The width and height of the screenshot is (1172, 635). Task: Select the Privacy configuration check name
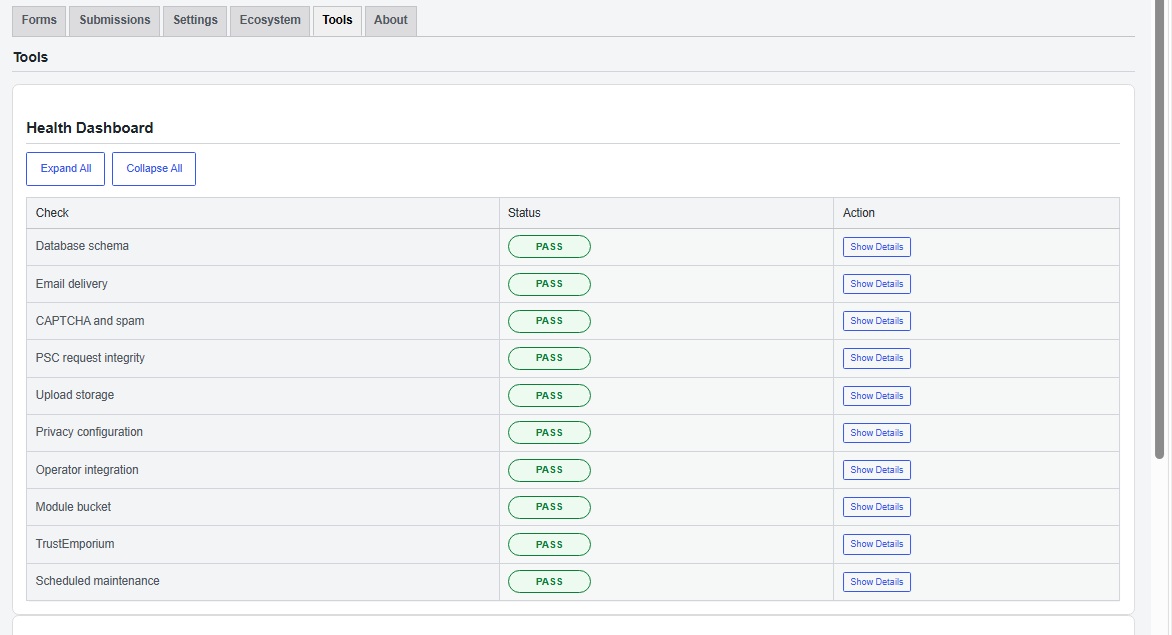click(89, 432)
